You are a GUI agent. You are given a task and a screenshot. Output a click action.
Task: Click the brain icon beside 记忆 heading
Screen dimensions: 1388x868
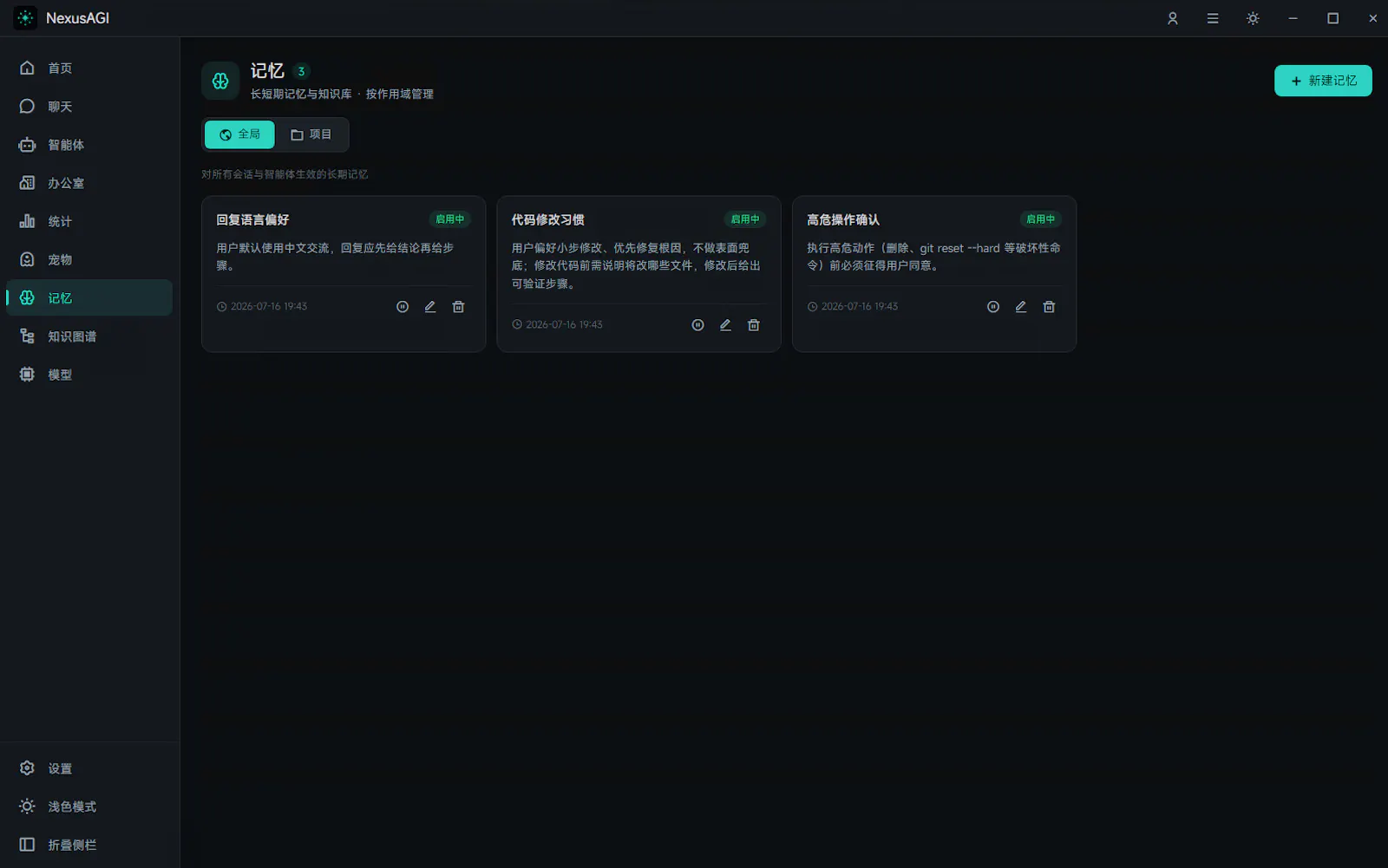tap(220, 81)
